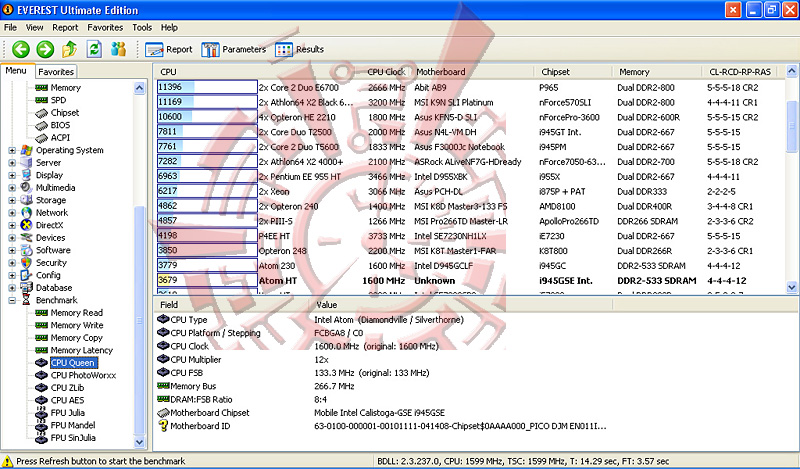Screen dimensions: 800x469
Task: Select the Memory Write benchmark
Action: click(77, 326)
